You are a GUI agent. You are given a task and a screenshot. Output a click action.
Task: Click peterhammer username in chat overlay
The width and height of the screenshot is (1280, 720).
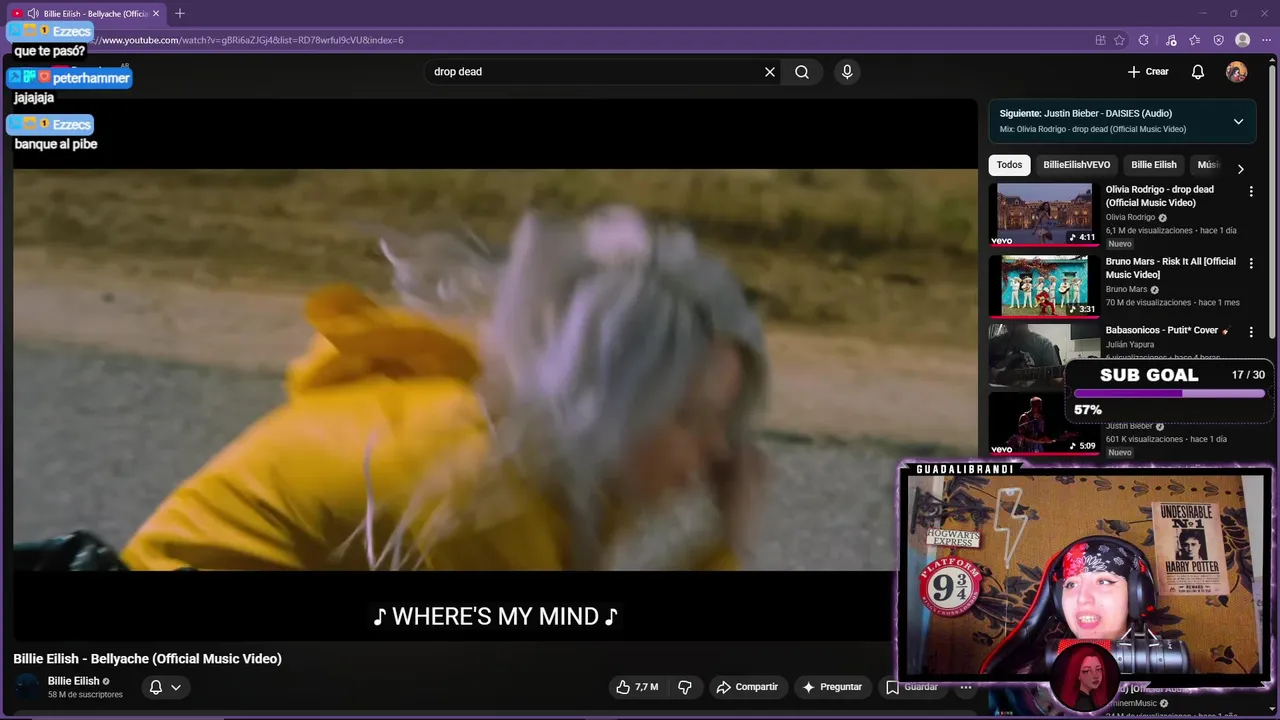pyautogui.click(x=91, y=77)
